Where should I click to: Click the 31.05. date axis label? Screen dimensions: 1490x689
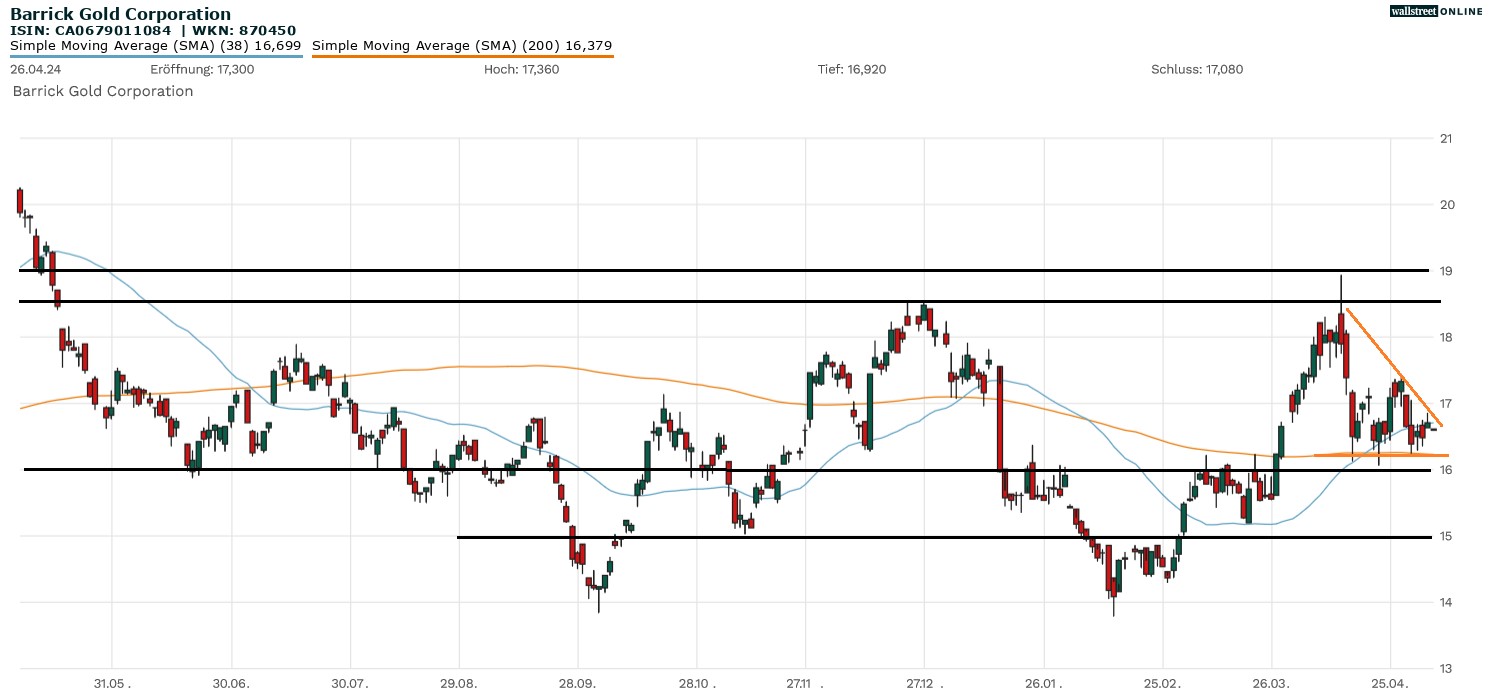112,682
